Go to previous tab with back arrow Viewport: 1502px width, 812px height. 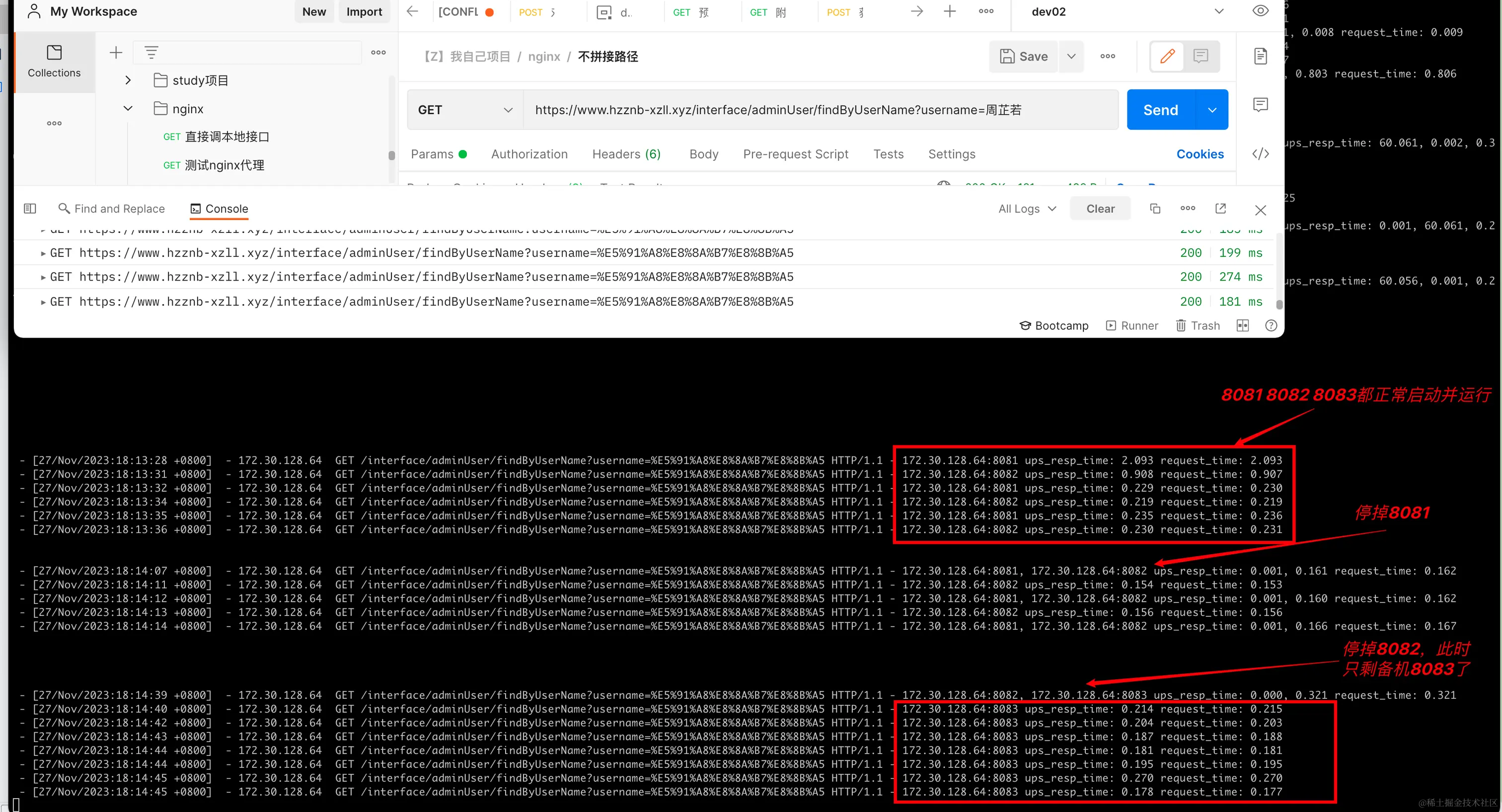tap(412, 11)
